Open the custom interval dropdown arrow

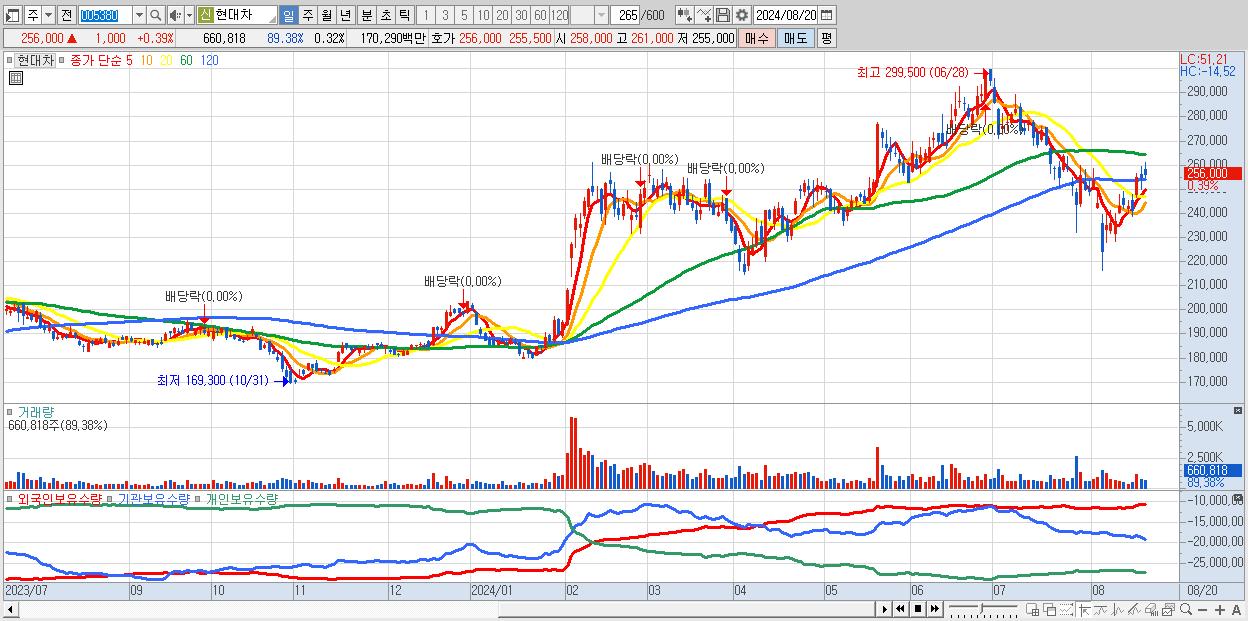tap(601, 15)
